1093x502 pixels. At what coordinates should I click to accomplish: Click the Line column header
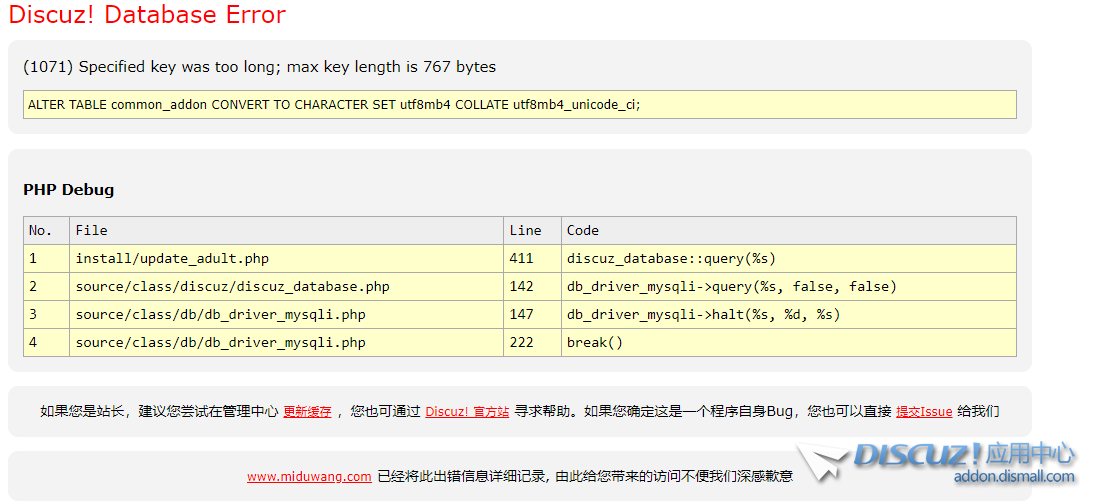tap(533, 230)
